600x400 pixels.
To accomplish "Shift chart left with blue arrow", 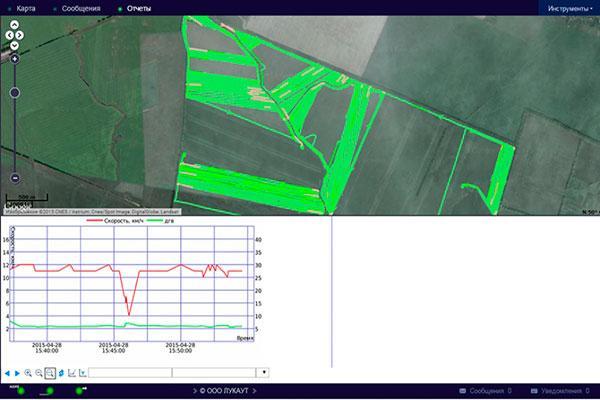I will point(7,373).
